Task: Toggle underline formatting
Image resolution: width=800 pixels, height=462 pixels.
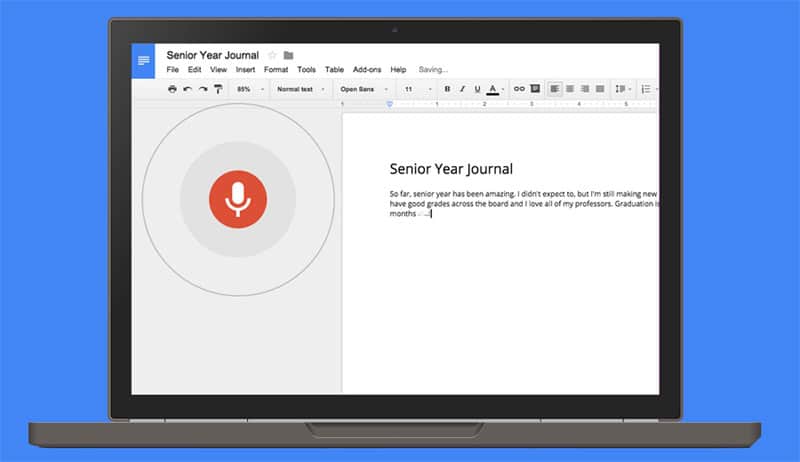Action: (477, 89)
